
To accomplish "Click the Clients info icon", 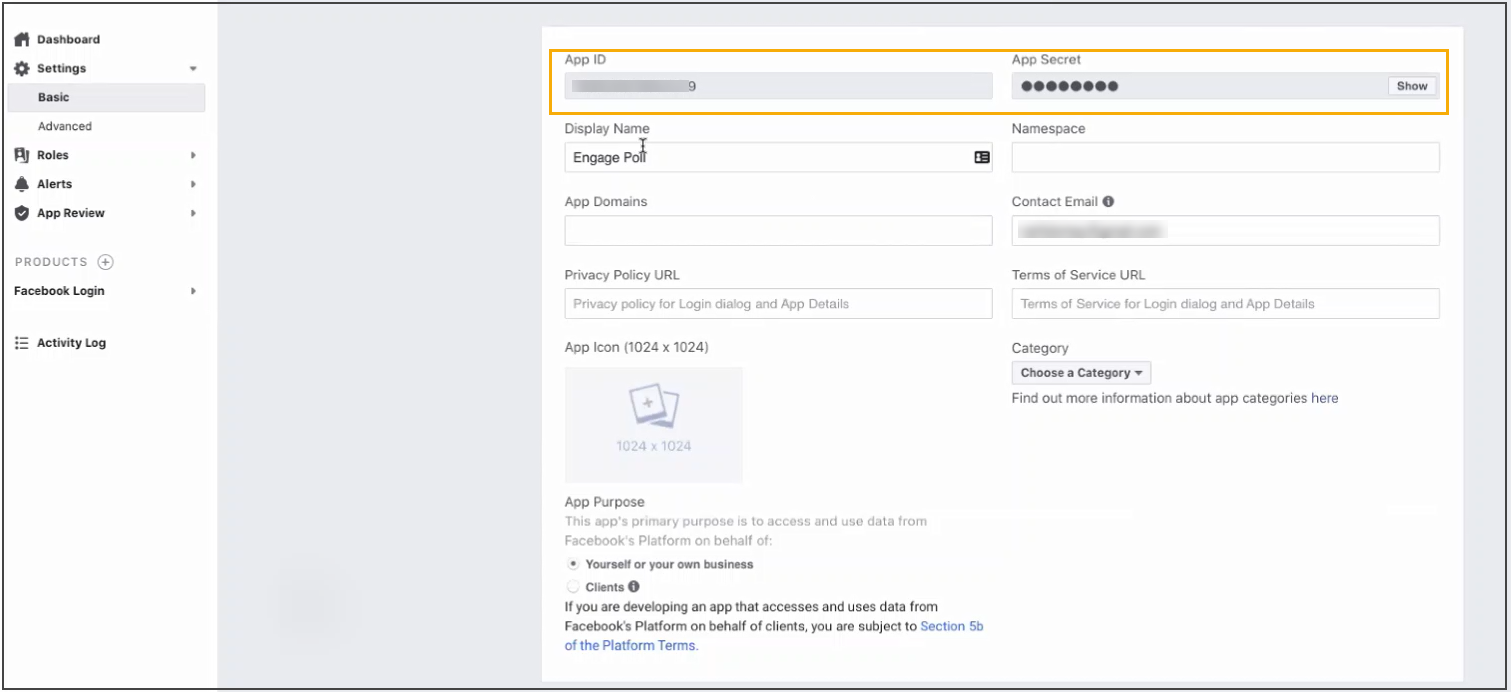I will click(634, 587).
